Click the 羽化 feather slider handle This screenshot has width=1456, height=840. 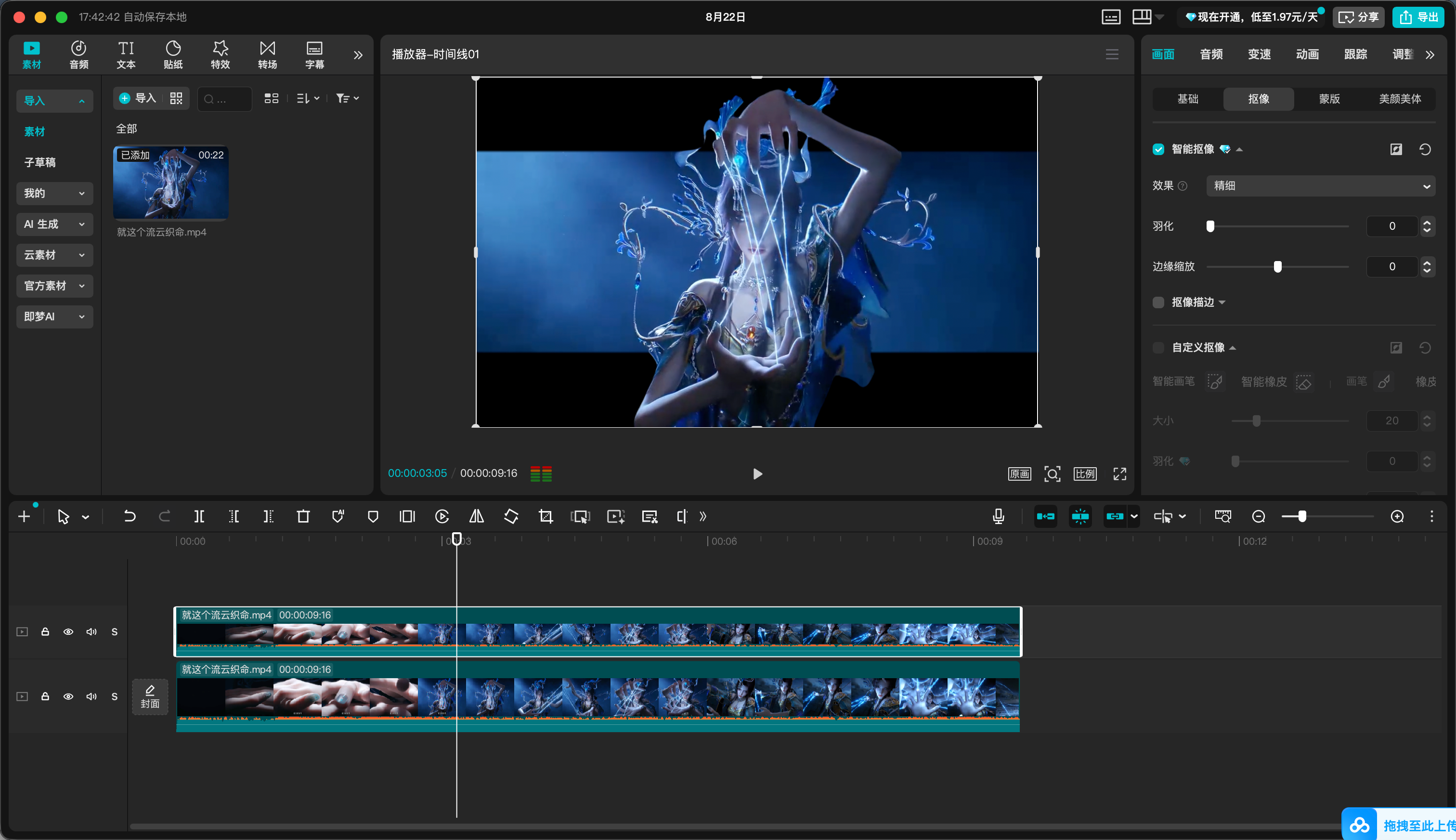pos(1210,226)
